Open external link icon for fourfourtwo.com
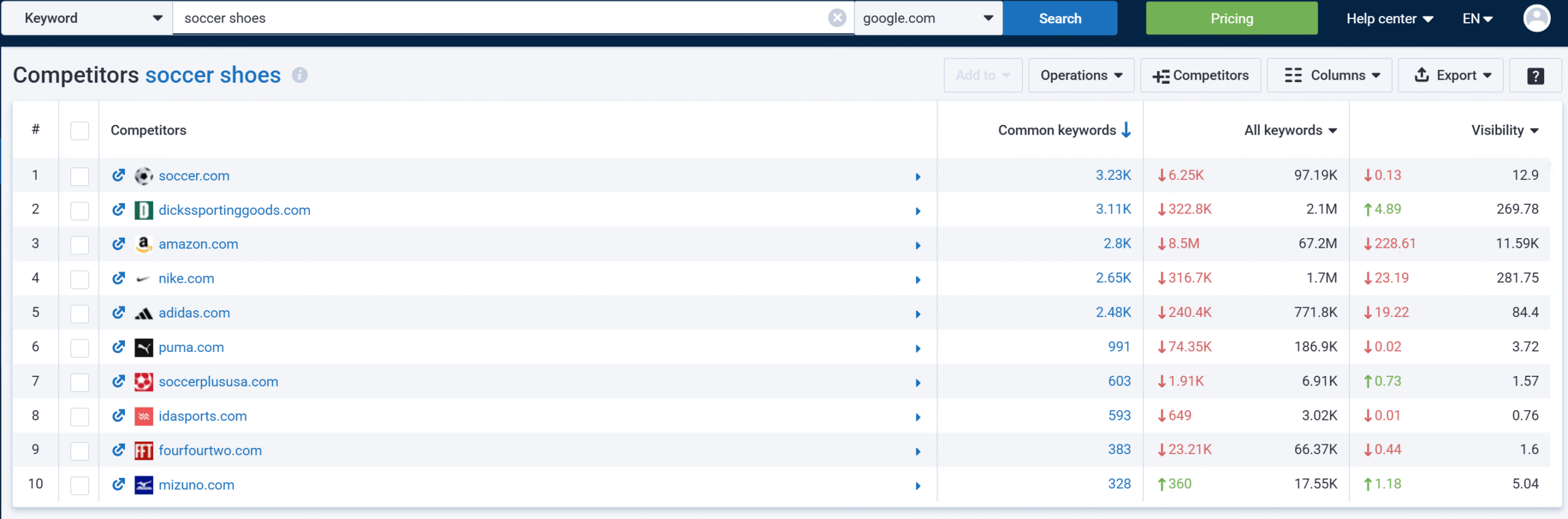 pos(118,450)
